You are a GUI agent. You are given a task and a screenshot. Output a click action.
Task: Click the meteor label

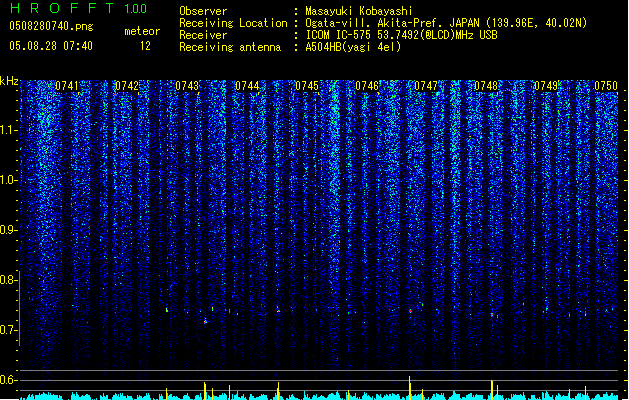[x=142, y=31]
